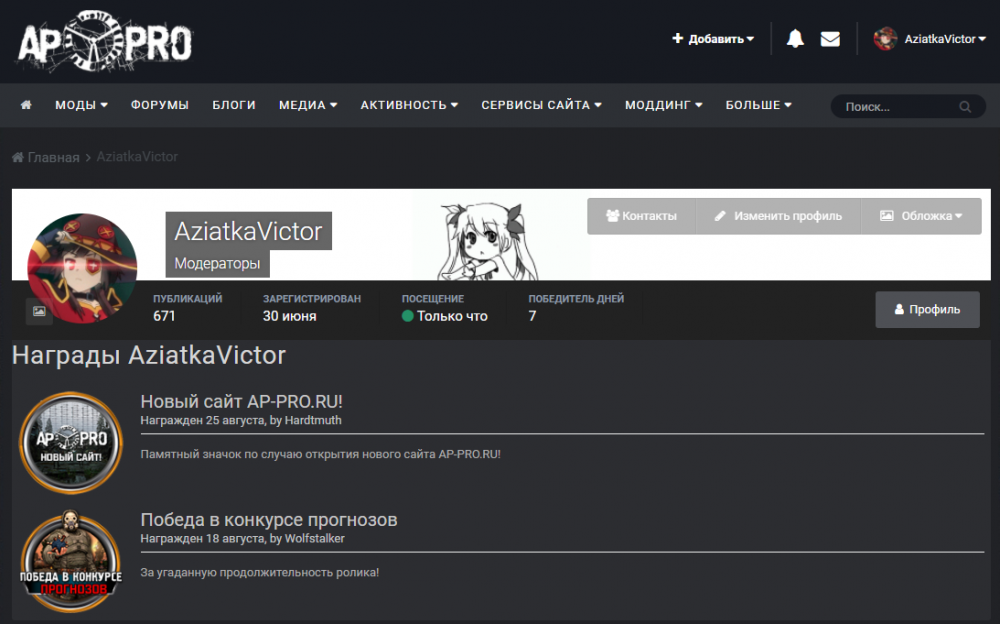The height and width of the screenshot is (624, 1000).
Task: Click the home icon in the breadcrumb trail
Action: (16, 157)
